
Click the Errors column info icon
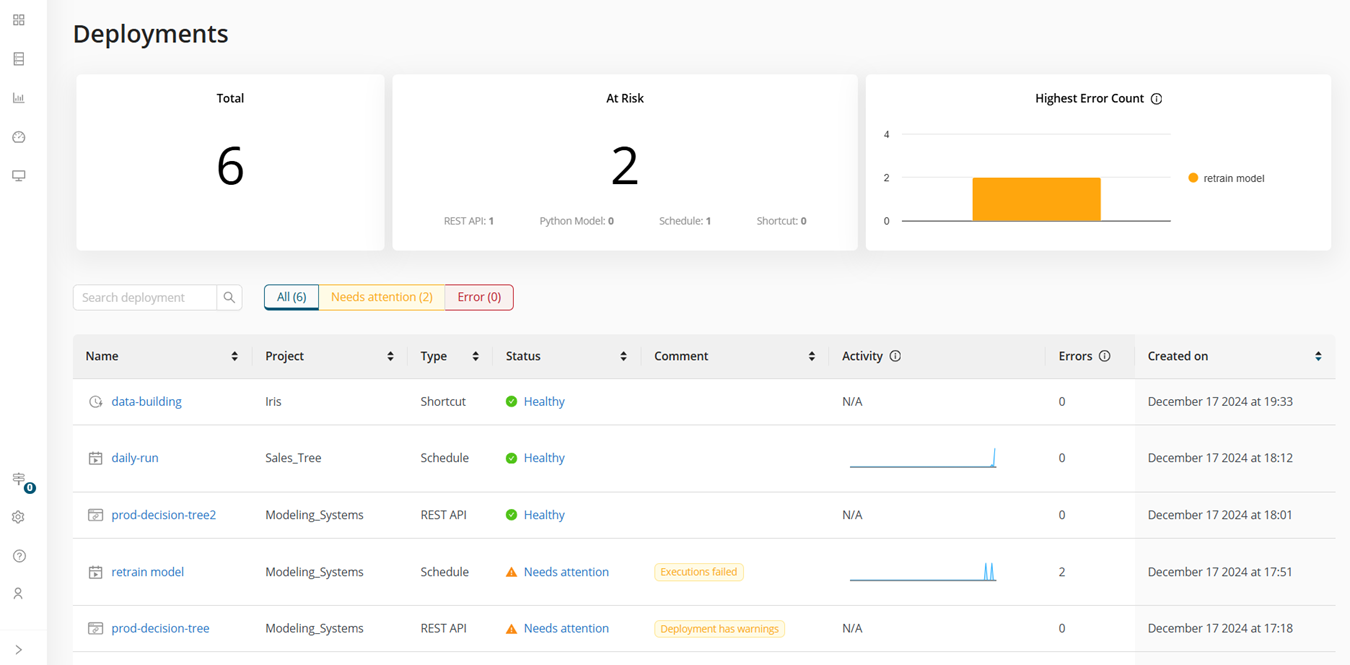pos(1104,356)
